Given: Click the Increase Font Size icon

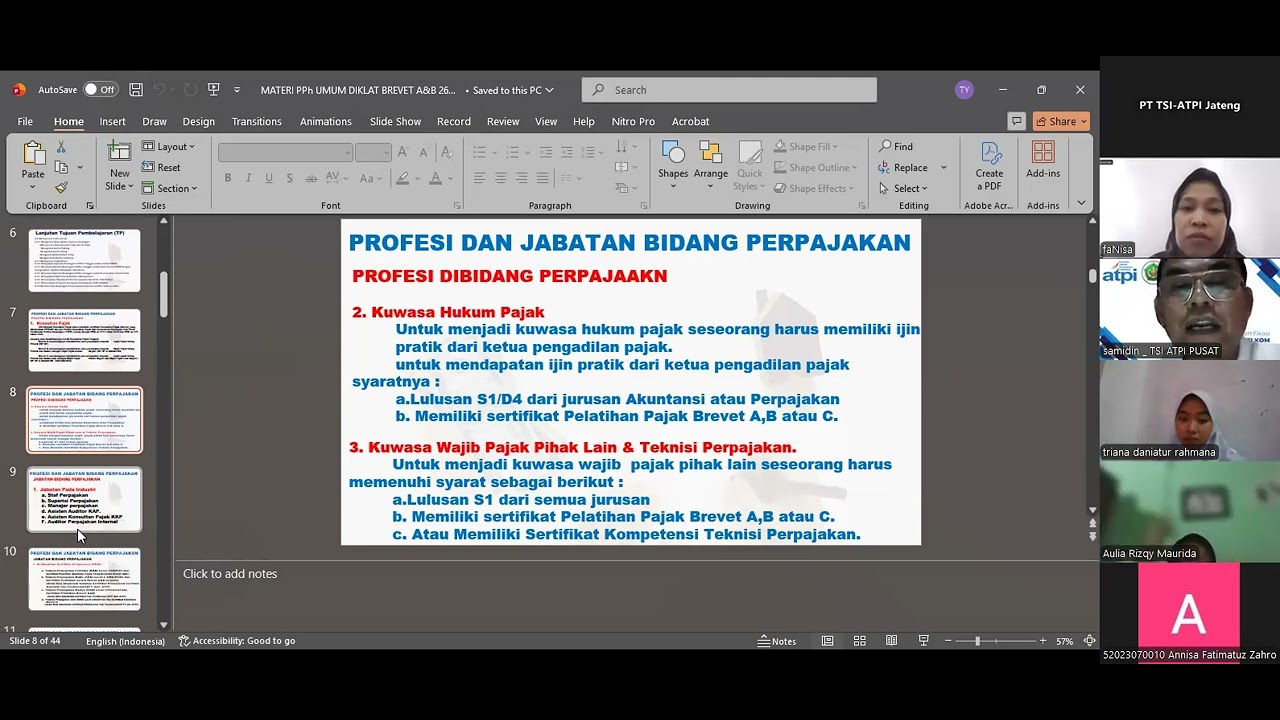Looking at the screenshot, I should click(403, 152).
